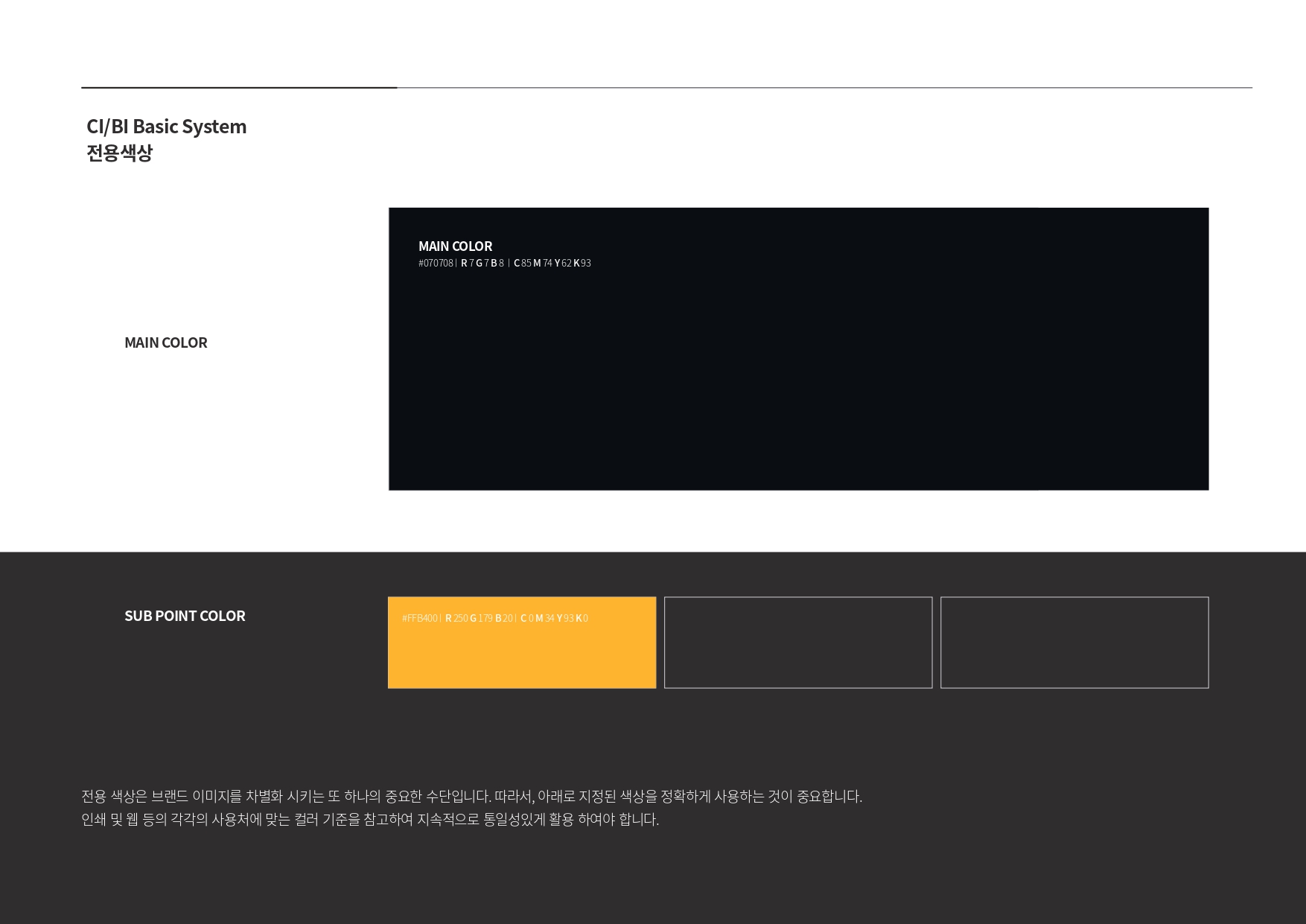Click the white 'MAIN COLOR' heading inside black swatch
The image size is (1306, 924).
(x=455, y=246)
